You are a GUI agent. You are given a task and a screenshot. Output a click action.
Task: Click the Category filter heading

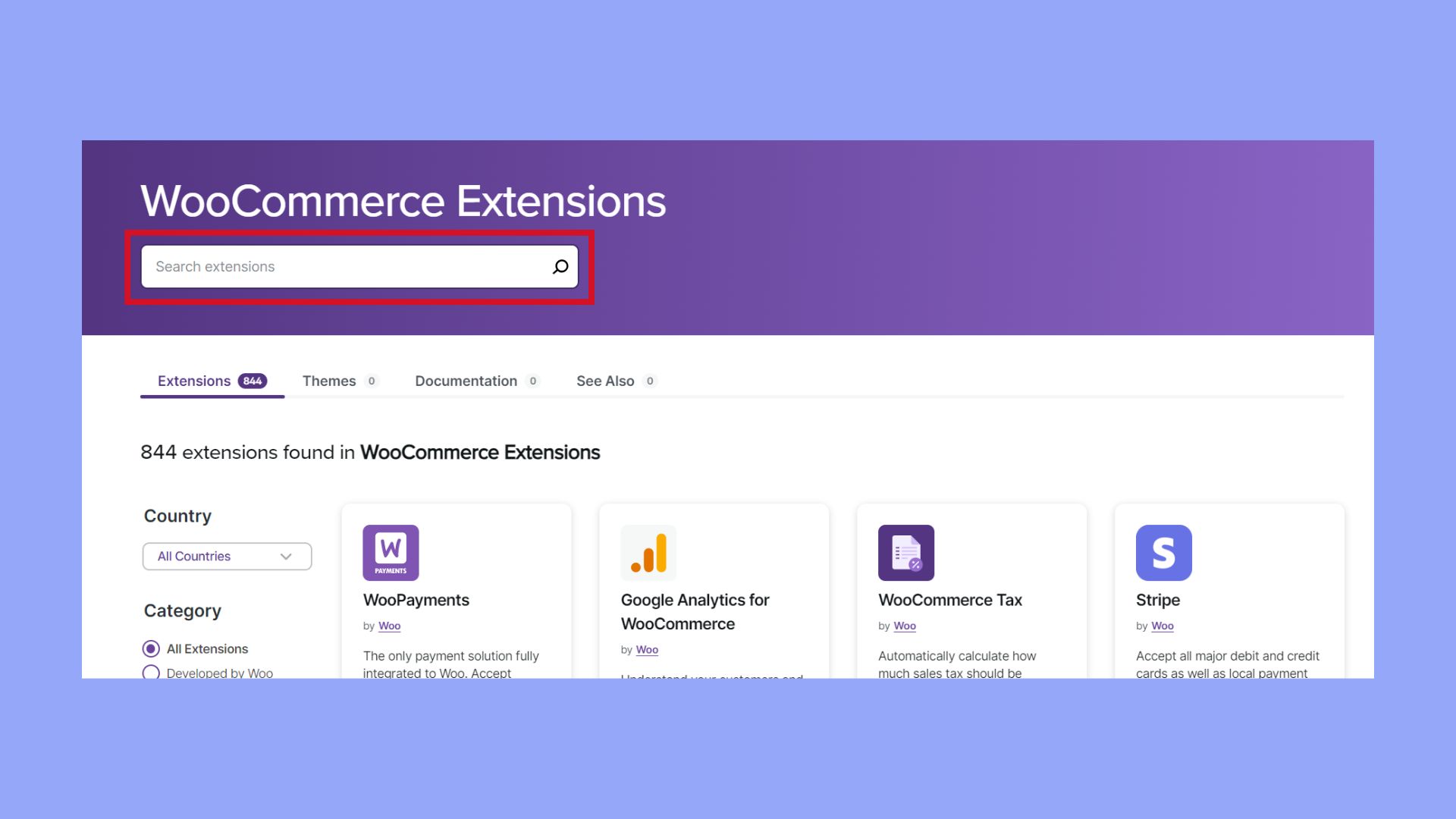[x=183, y=610]
